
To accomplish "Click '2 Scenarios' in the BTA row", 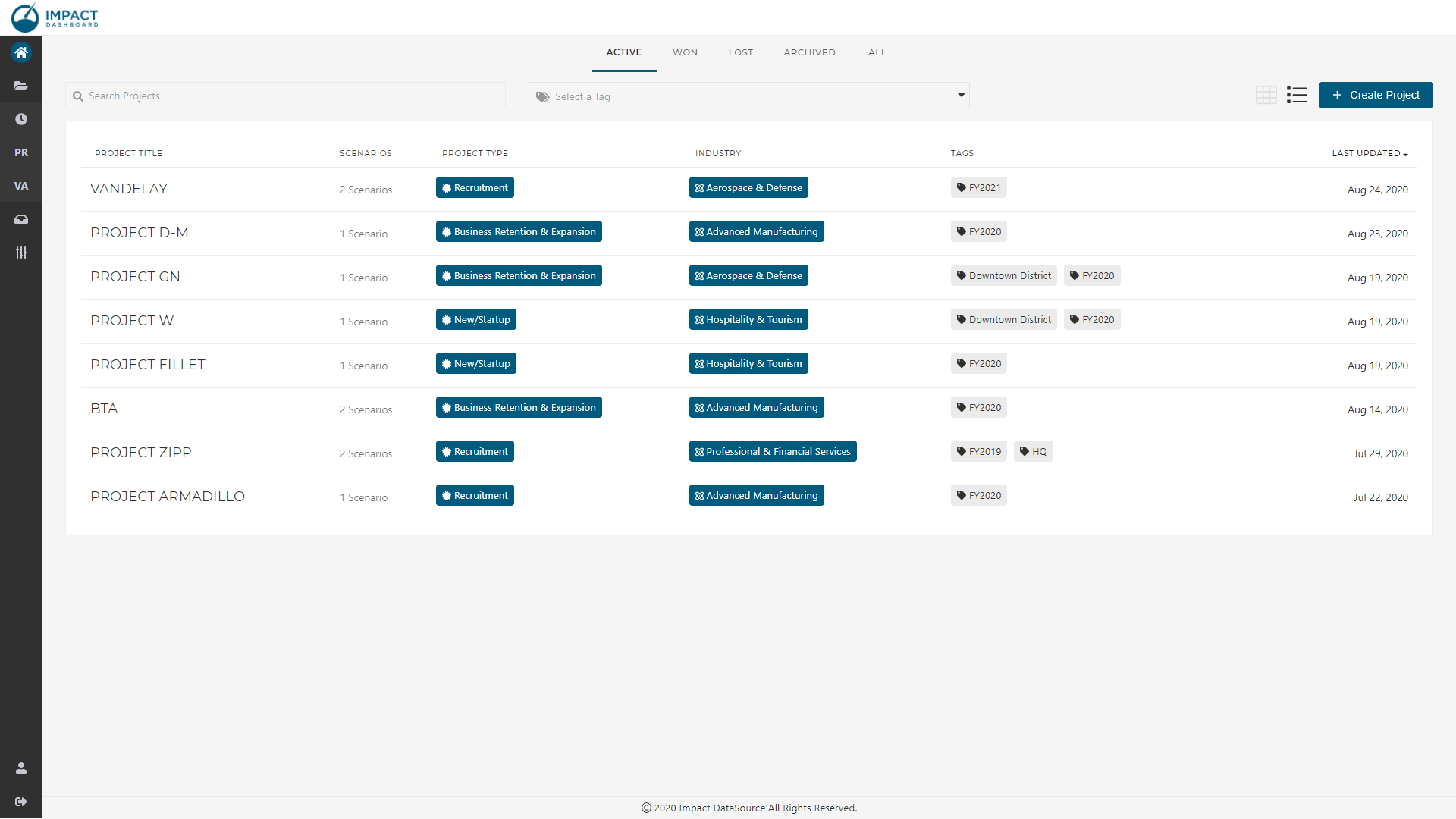I will 366,409.
